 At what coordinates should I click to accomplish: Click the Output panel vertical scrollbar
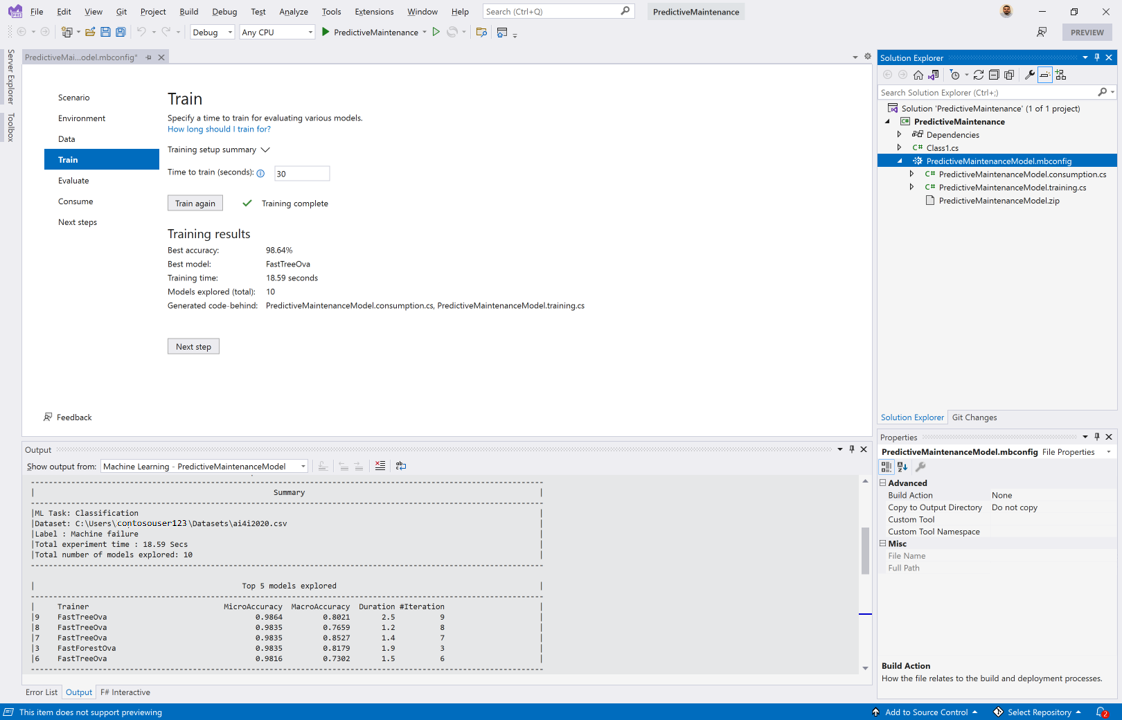click(865, 550)
